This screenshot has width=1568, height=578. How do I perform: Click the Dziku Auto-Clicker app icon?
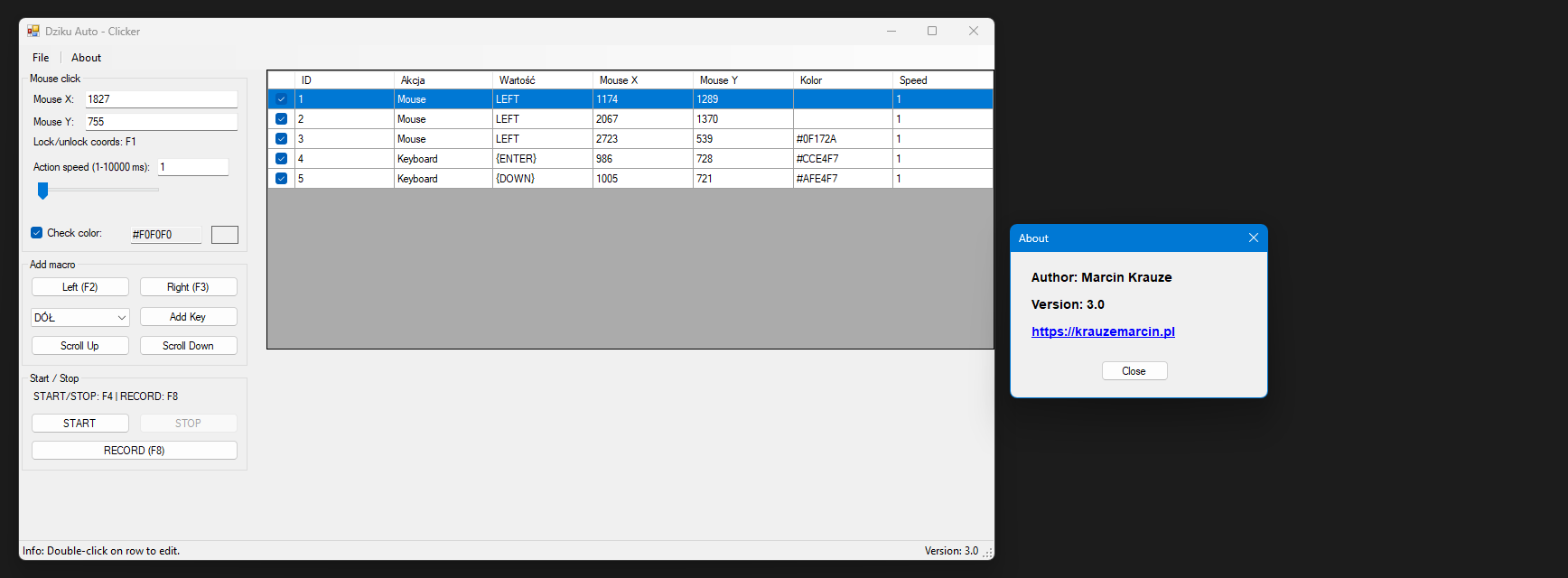(33, 31)
